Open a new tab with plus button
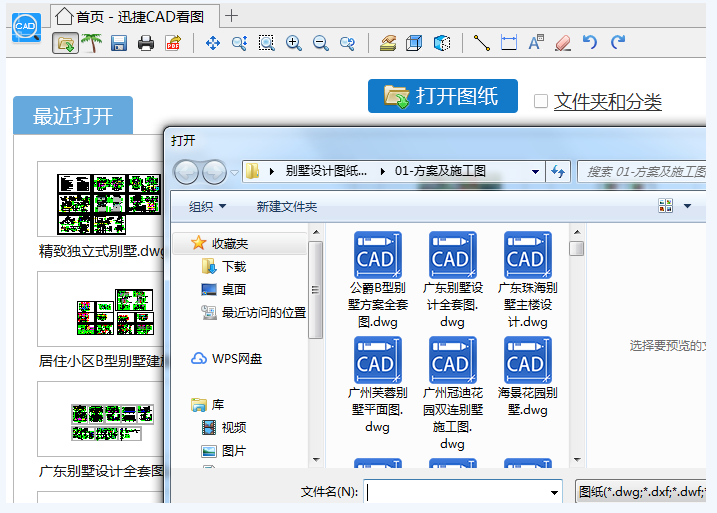The width and height of the screenshot is (717, 513). coord(232,15)
